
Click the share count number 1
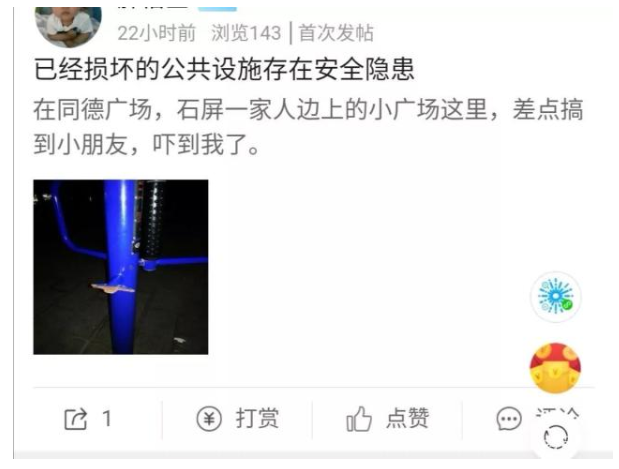click(107, 418)
